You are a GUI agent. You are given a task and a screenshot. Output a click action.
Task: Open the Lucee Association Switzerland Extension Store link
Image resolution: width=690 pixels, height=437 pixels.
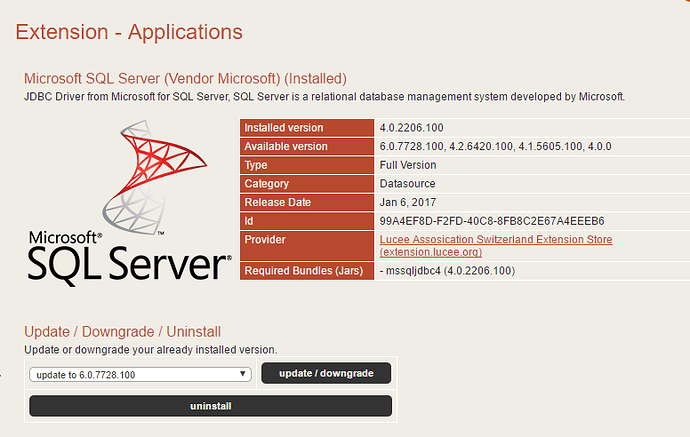[496, 246]
